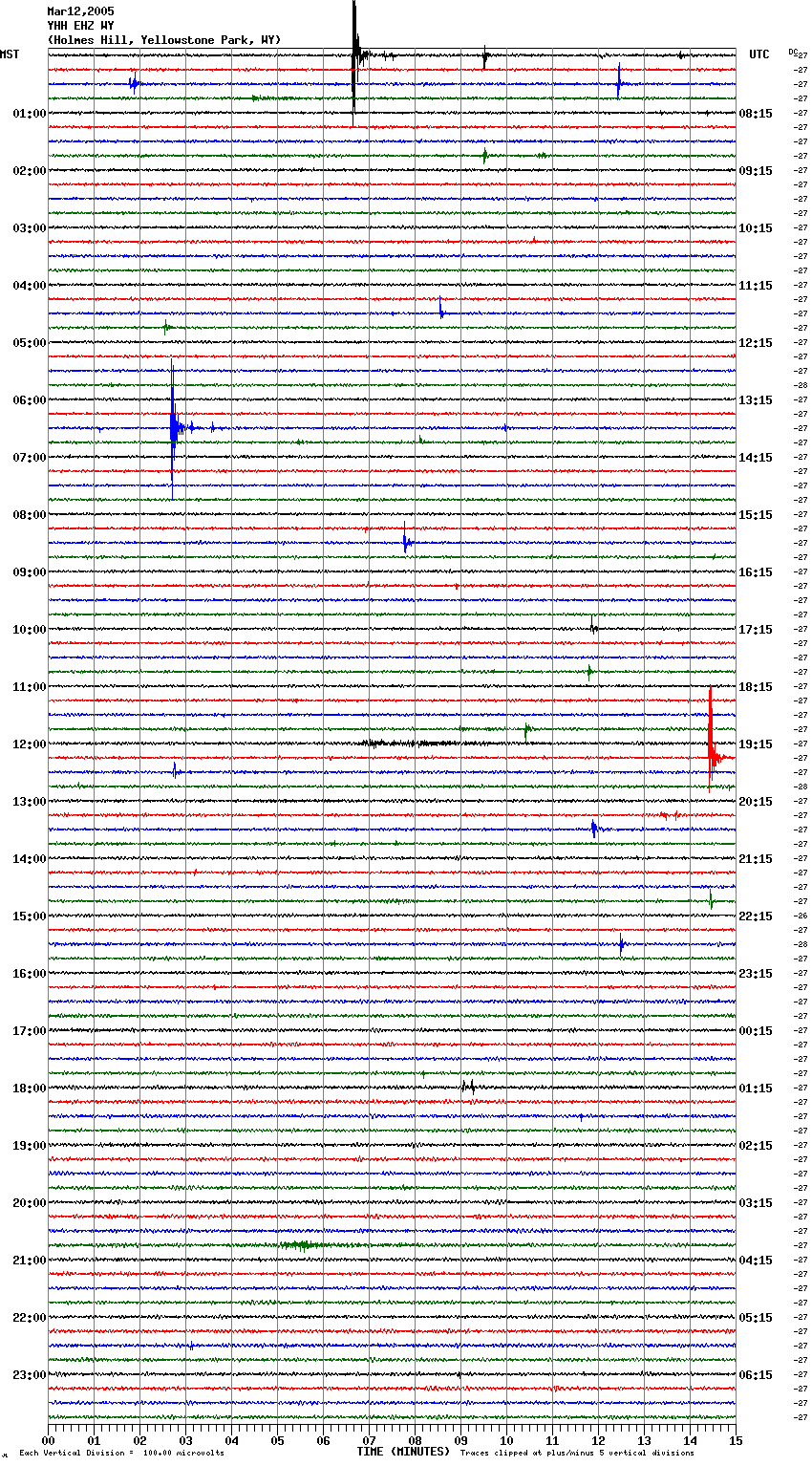Select the 03:00 MST time label
The width and height of the screenshot is (812, 1466).
pyautogui.click(x=29, y=228)
